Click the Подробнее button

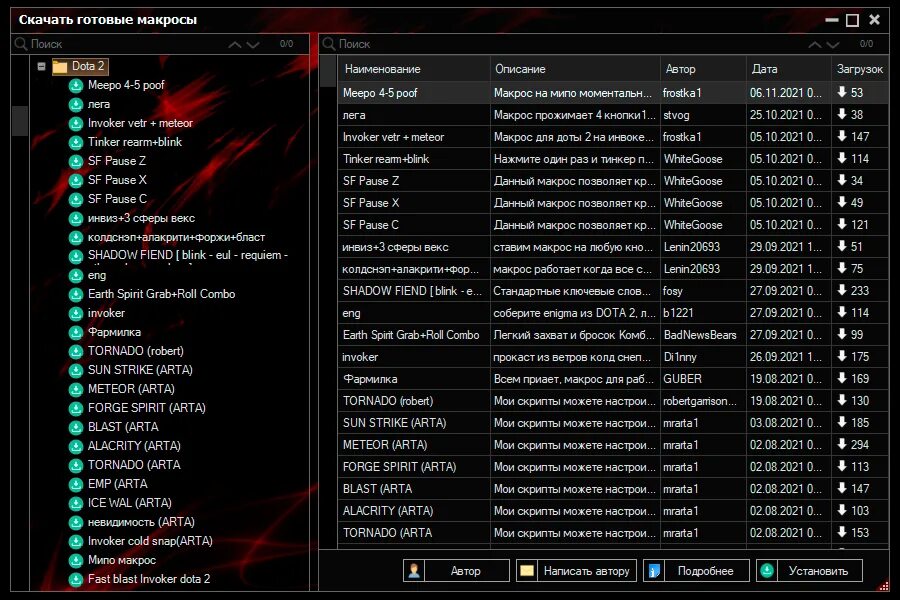pos(696,571)
